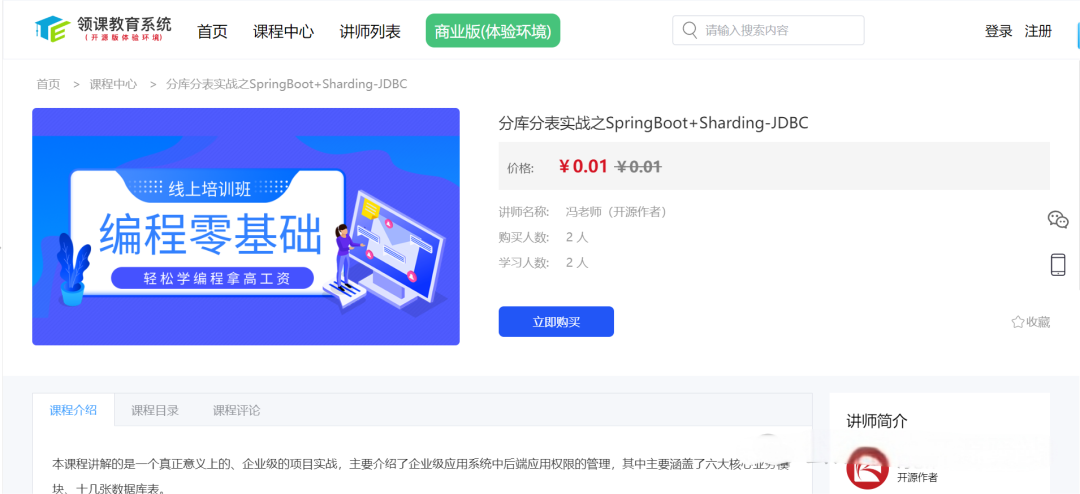The height and width of the screenshot is (494, 1080).
Task: Switch to the 课程评论 tab
Action: coord(236,411)
